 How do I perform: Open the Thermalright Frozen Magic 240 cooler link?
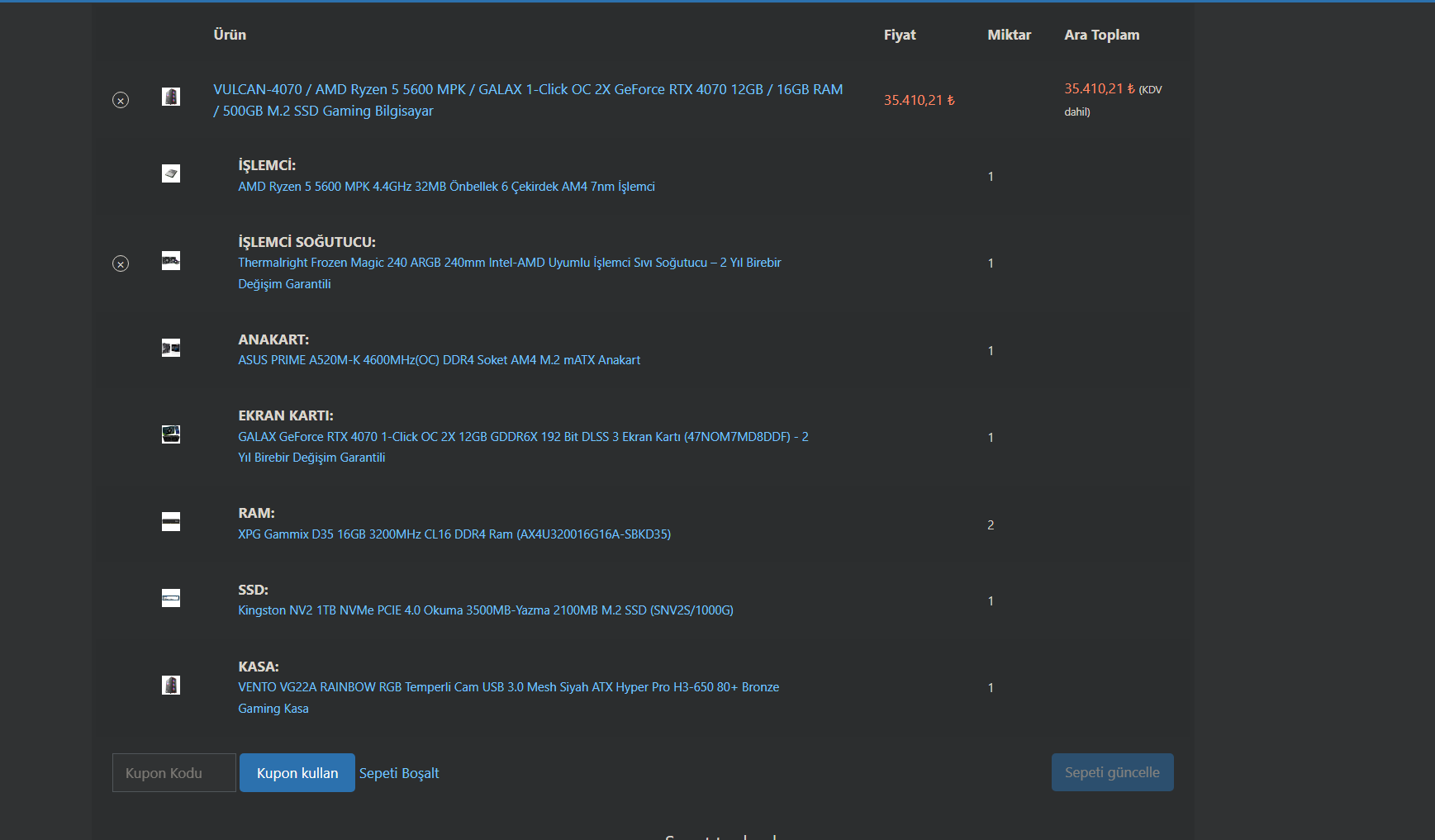[510, 273]
